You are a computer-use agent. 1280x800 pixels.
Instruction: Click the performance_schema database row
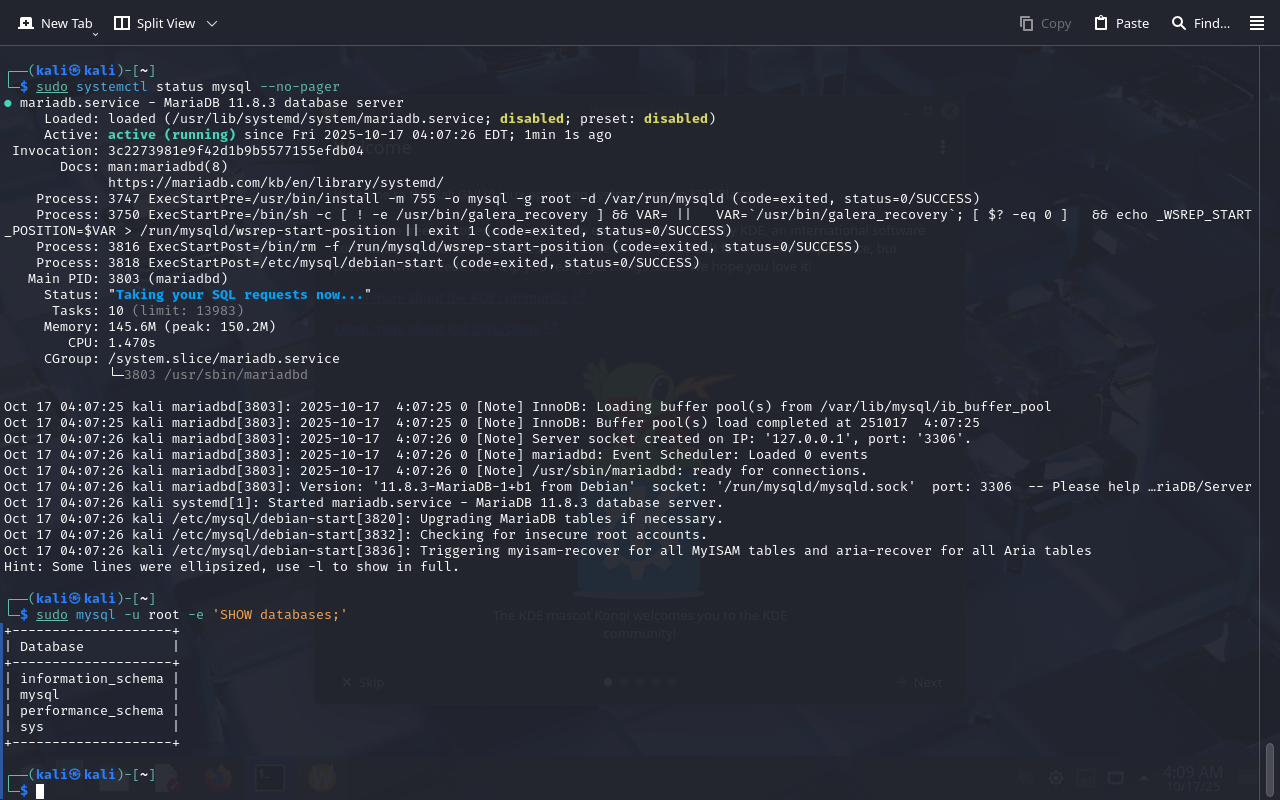91,711
